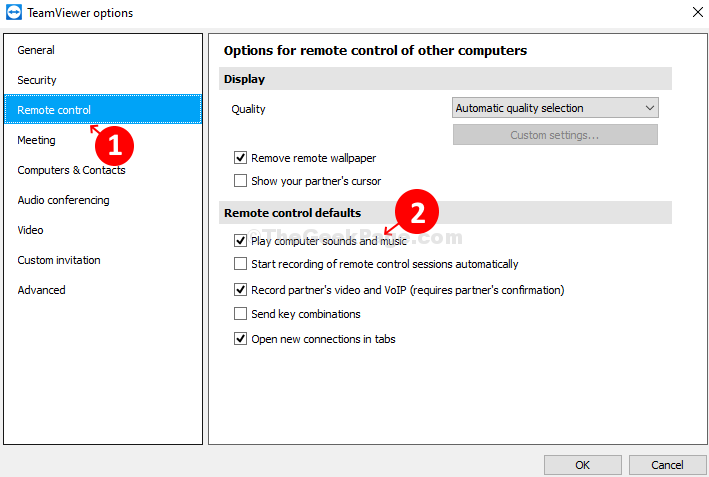
Task: Open Custom invitation settings
Action: (x=103, y=260)
